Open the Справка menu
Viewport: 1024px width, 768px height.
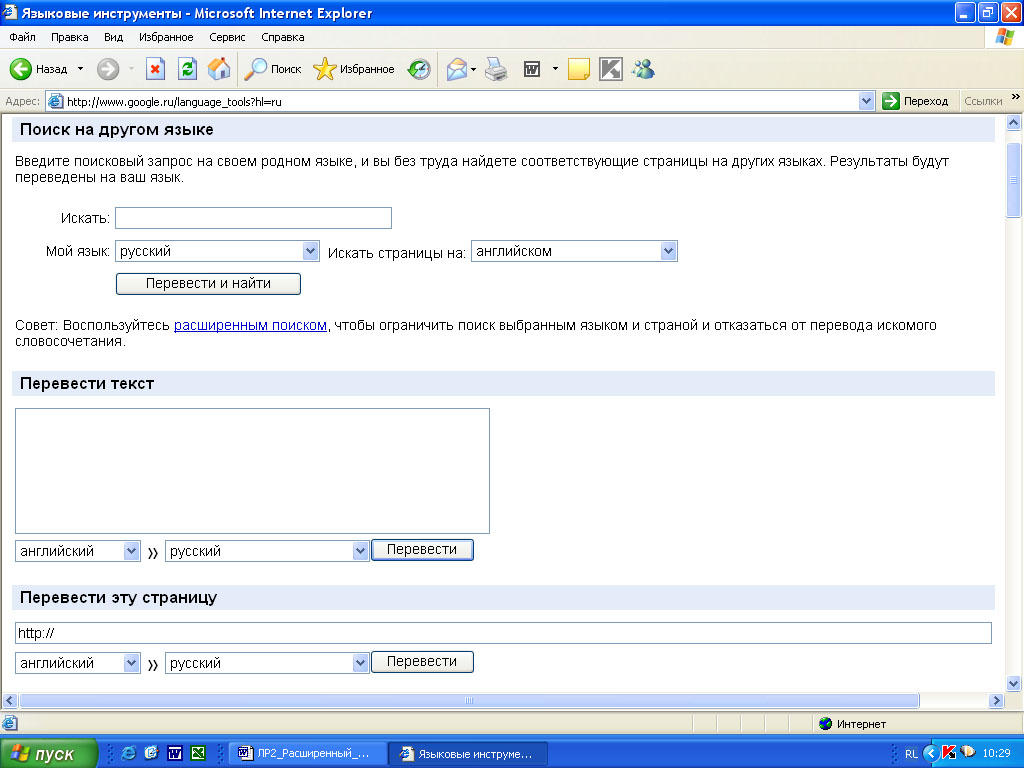click(x=283, y=37)
